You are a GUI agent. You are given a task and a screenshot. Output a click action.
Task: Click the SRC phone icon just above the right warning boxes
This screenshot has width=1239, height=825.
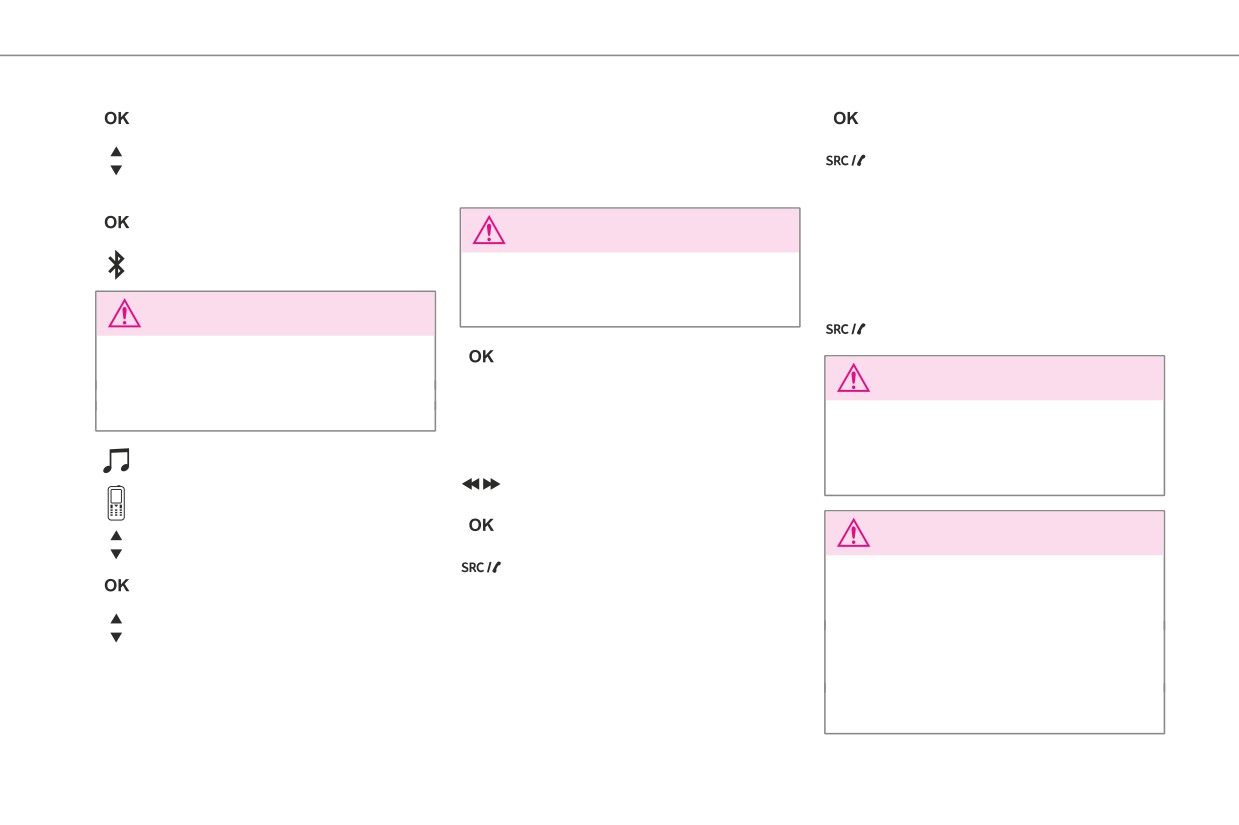(845, 329)
